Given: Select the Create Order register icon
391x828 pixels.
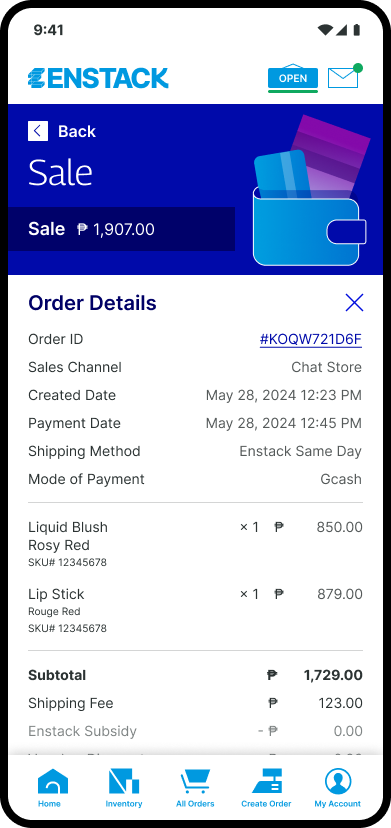Looking at the screenshot, I should coord(266,782).
